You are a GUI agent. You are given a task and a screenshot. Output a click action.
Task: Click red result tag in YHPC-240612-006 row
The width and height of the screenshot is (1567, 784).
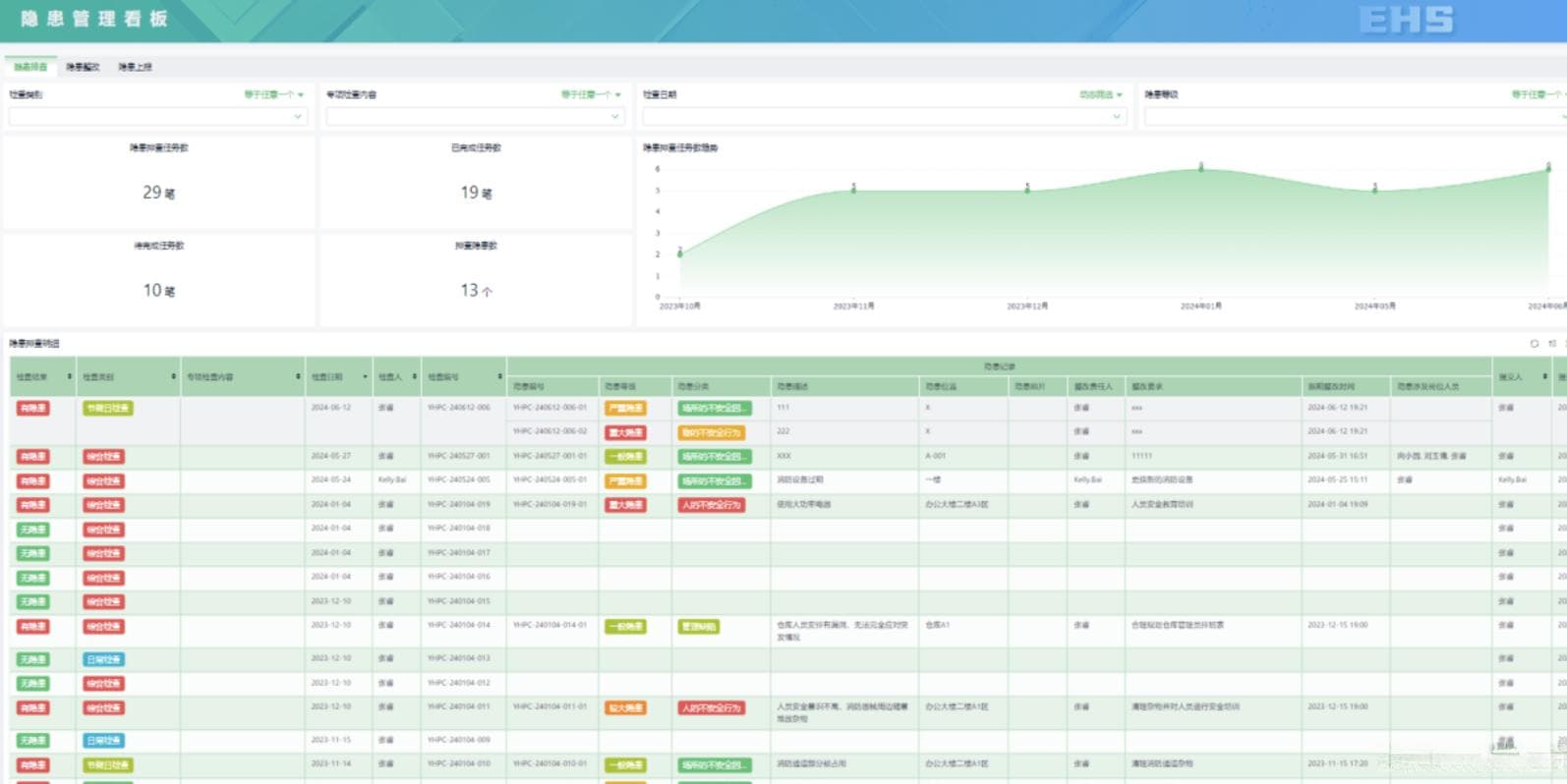pos(32,408)
